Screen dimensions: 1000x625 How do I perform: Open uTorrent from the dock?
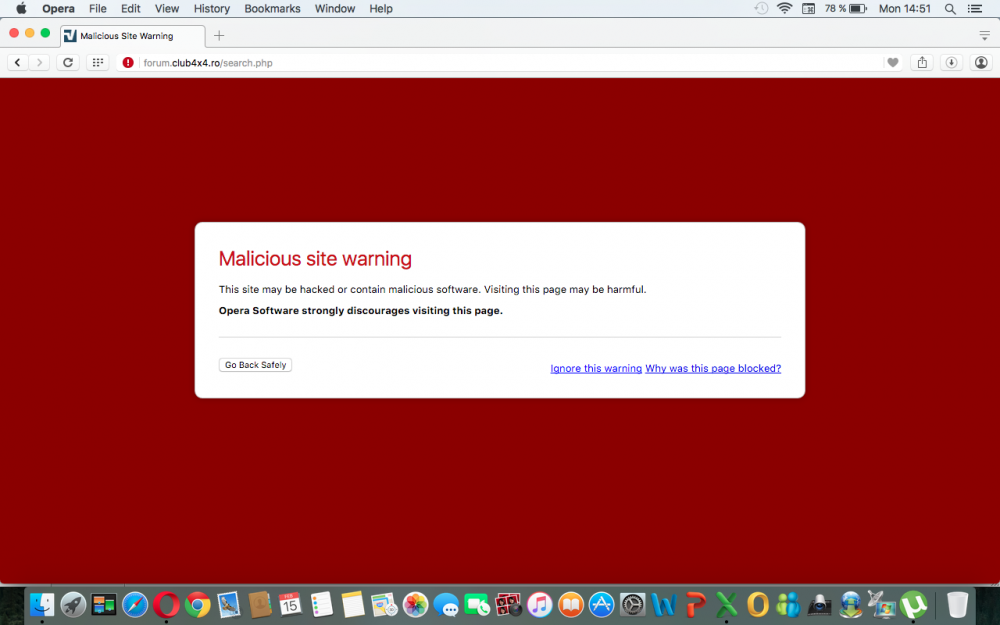[914, 604]
